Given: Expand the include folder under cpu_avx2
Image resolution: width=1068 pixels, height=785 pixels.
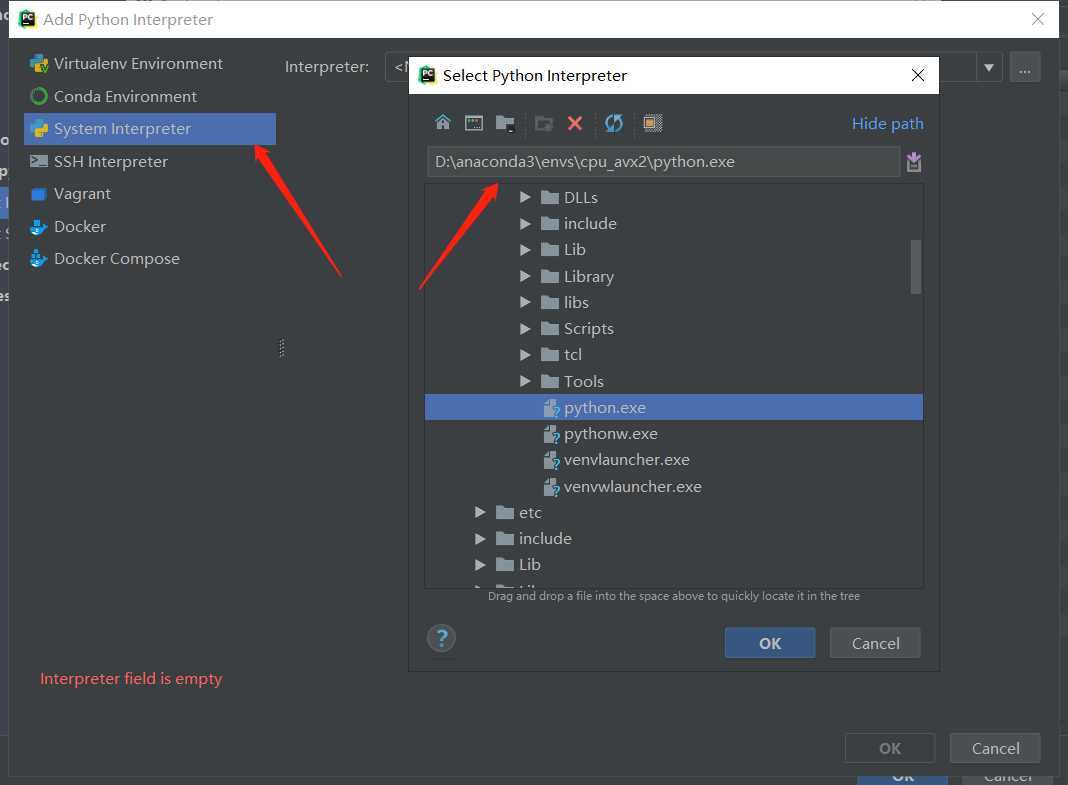Looking at the screenshot, I should [525, 223].
